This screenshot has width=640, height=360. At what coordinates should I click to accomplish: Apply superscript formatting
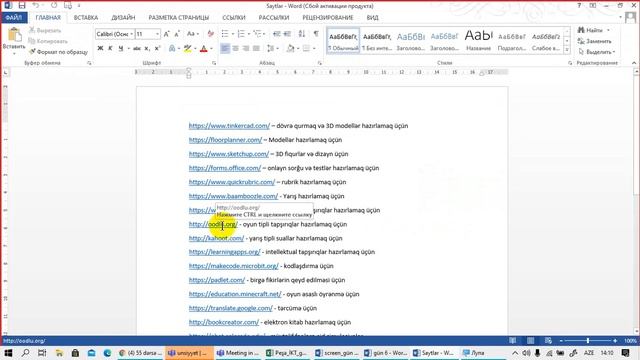pyautogui.click(x=158, y=49)
